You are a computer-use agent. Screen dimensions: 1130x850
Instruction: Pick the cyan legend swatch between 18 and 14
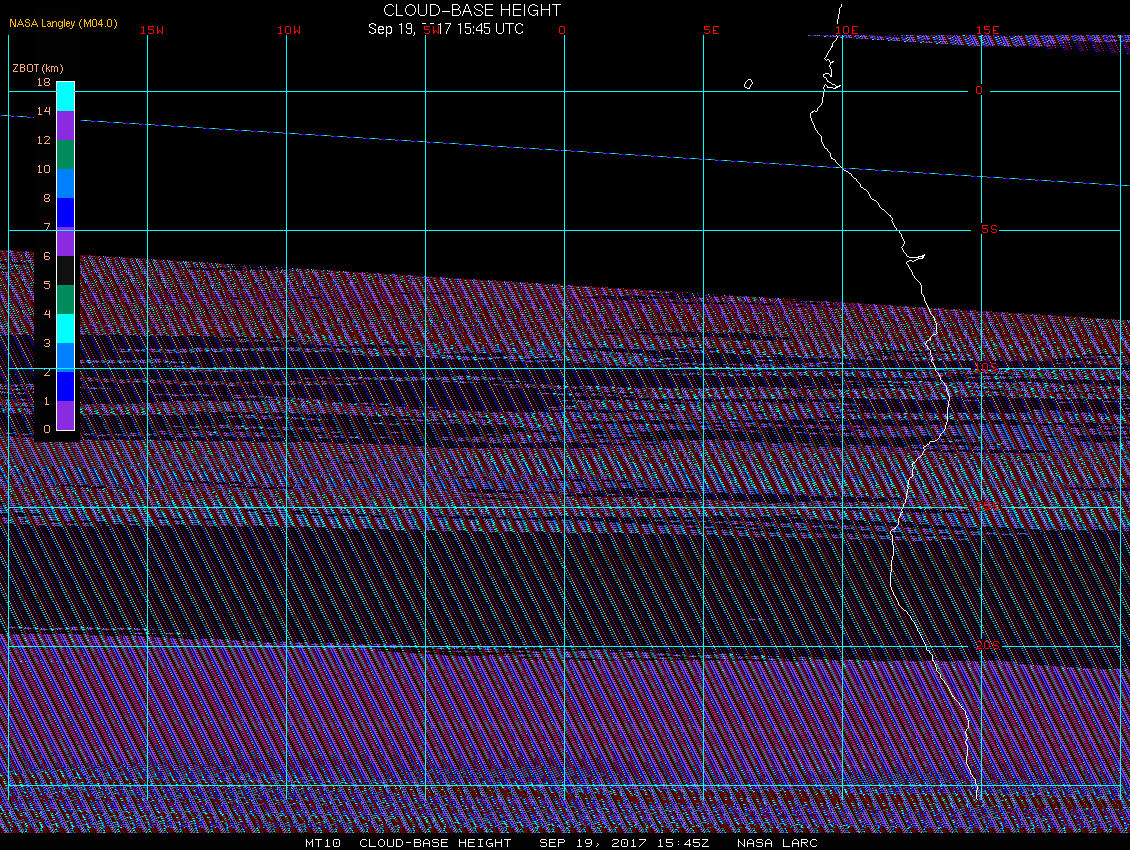point(66,97)
